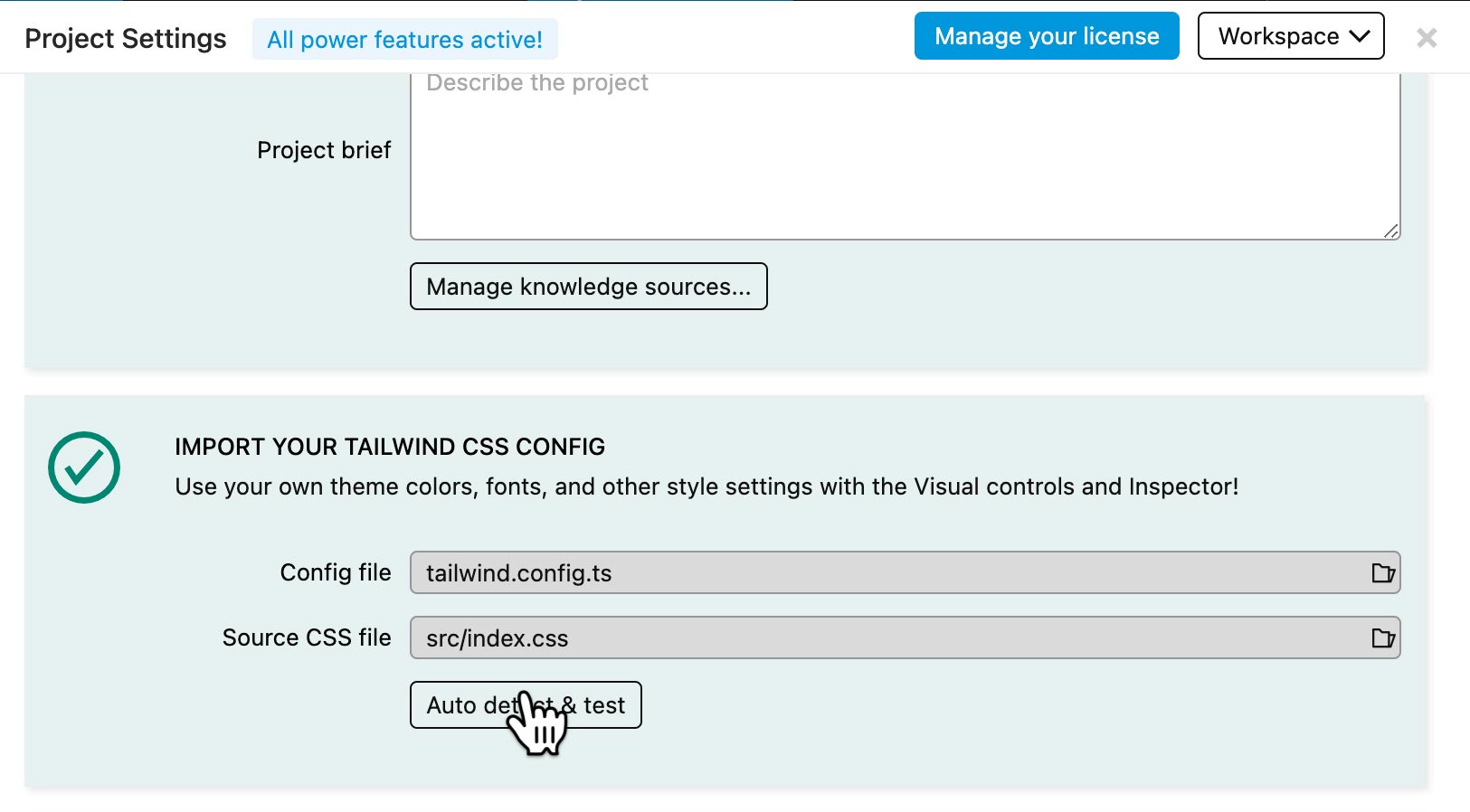
Task: Run Auto detect & test
Action: coord(526,705)
